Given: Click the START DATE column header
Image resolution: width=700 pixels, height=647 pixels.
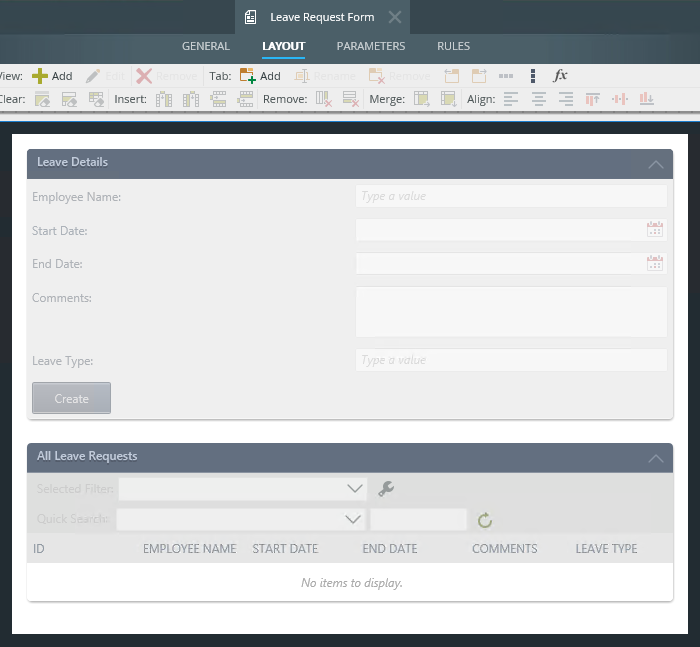Looking at the screenshot, I should pos(285,549).
